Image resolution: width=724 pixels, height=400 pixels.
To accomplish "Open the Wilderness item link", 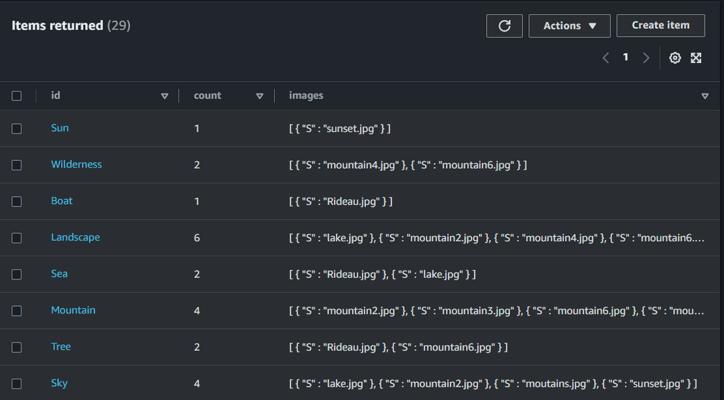I will pos(76,165).
